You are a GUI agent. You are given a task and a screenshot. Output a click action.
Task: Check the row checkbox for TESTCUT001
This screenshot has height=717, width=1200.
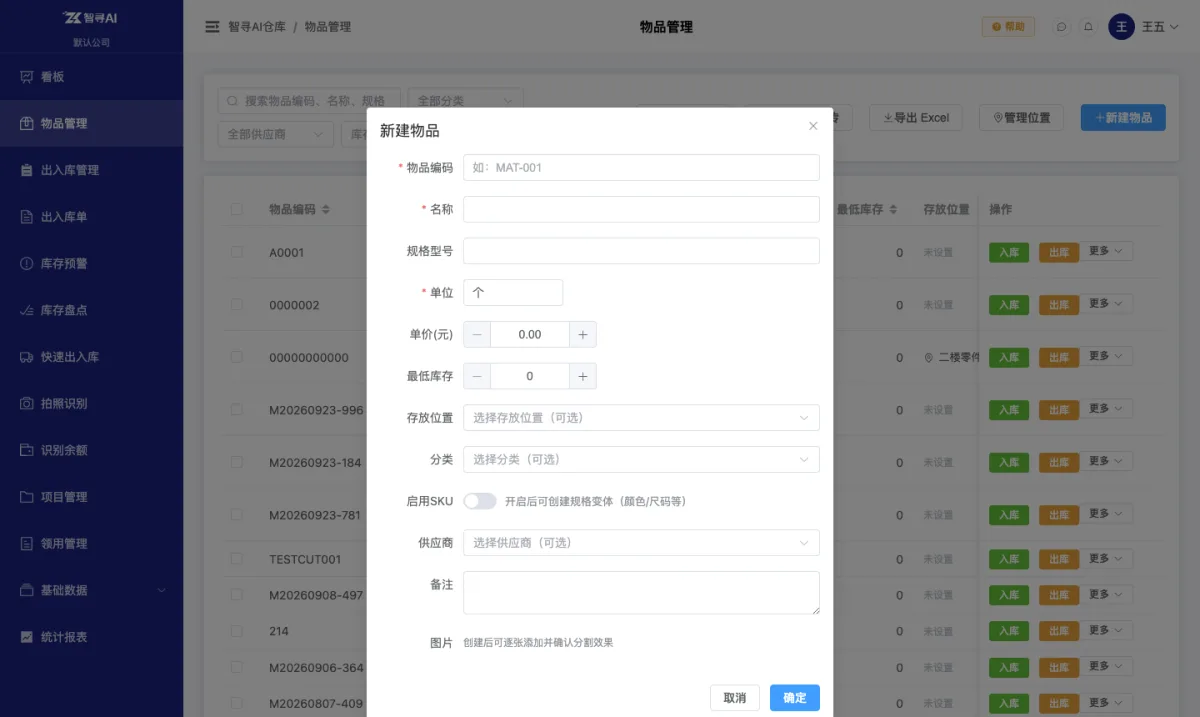[x=236, y=558]
